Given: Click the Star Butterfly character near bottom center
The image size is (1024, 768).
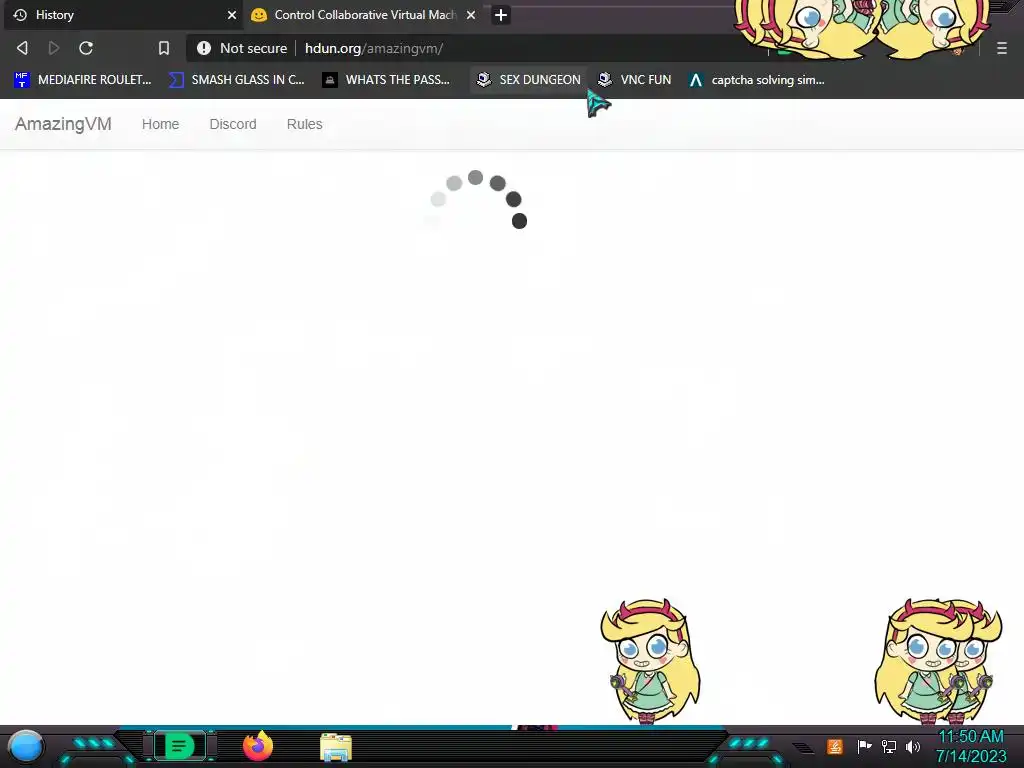Looking at the screenshot, I should [x=650, y=661].
